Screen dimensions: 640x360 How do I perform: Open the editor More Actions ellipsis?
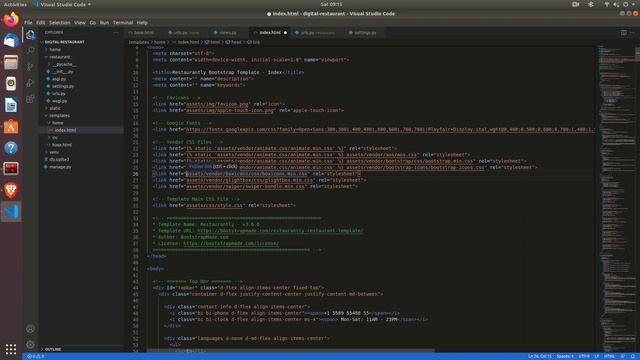(x=632, y=33)
